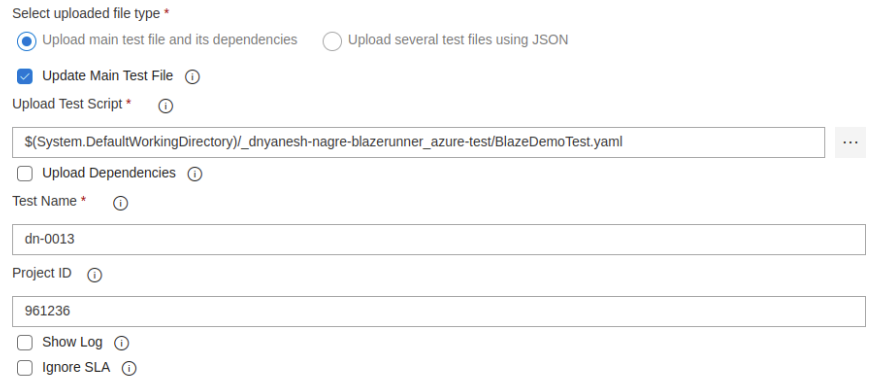
Task: Click the Ignore SLA label text
Action: coord(76,368)
